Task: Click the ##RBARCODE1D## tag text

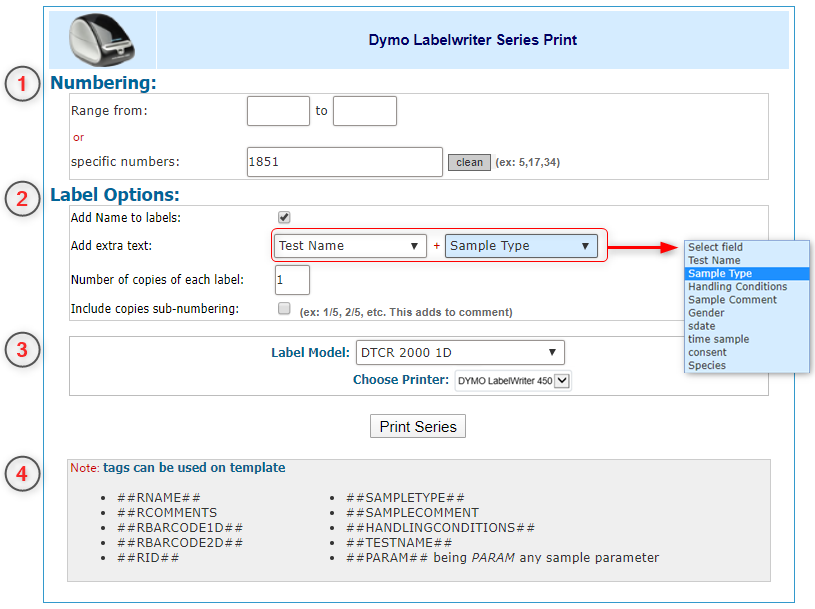Action: tap(180, 528)
